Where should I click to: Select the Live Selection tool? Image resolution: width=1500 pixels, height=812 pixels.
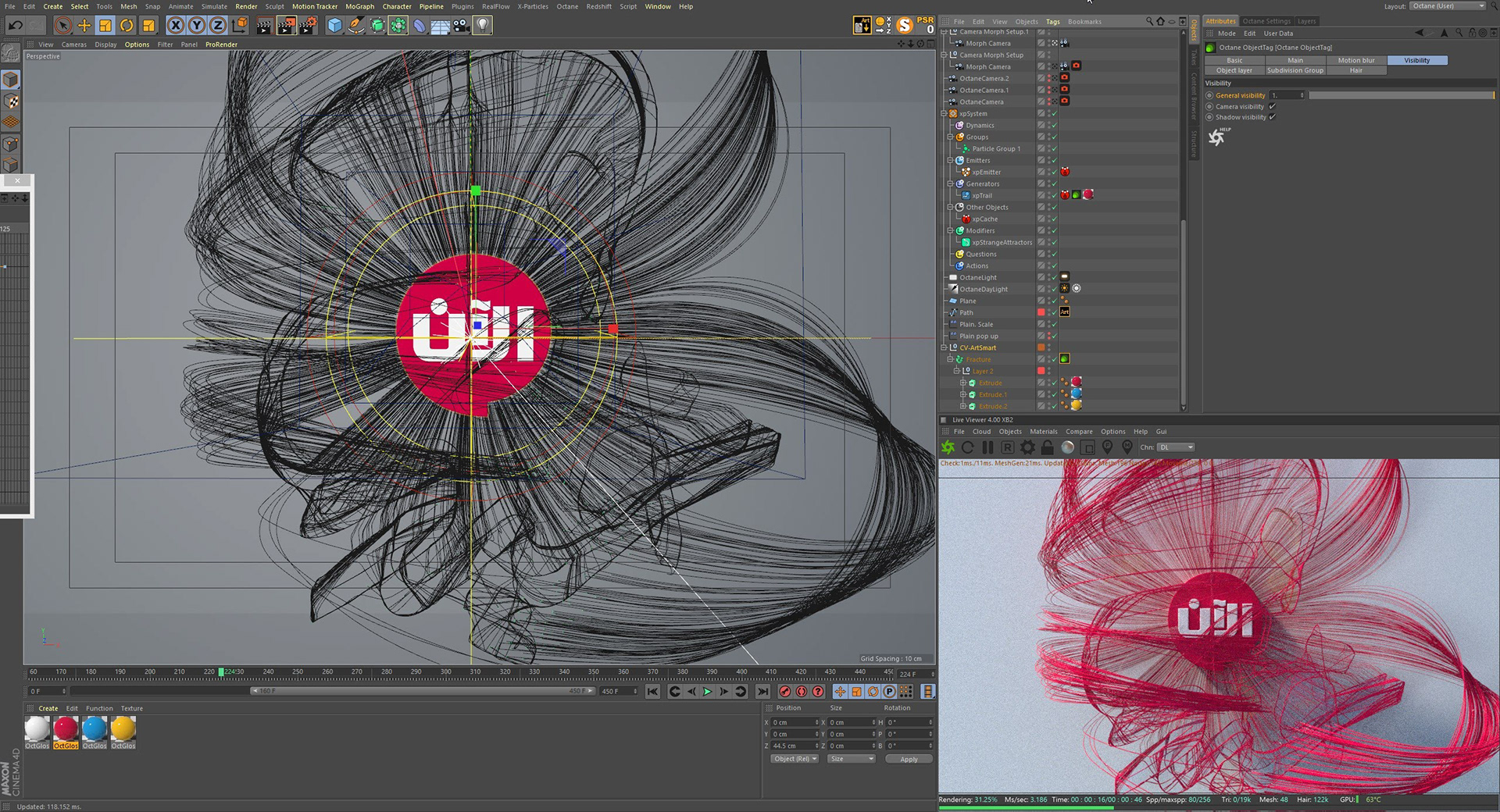coord(63,26)
